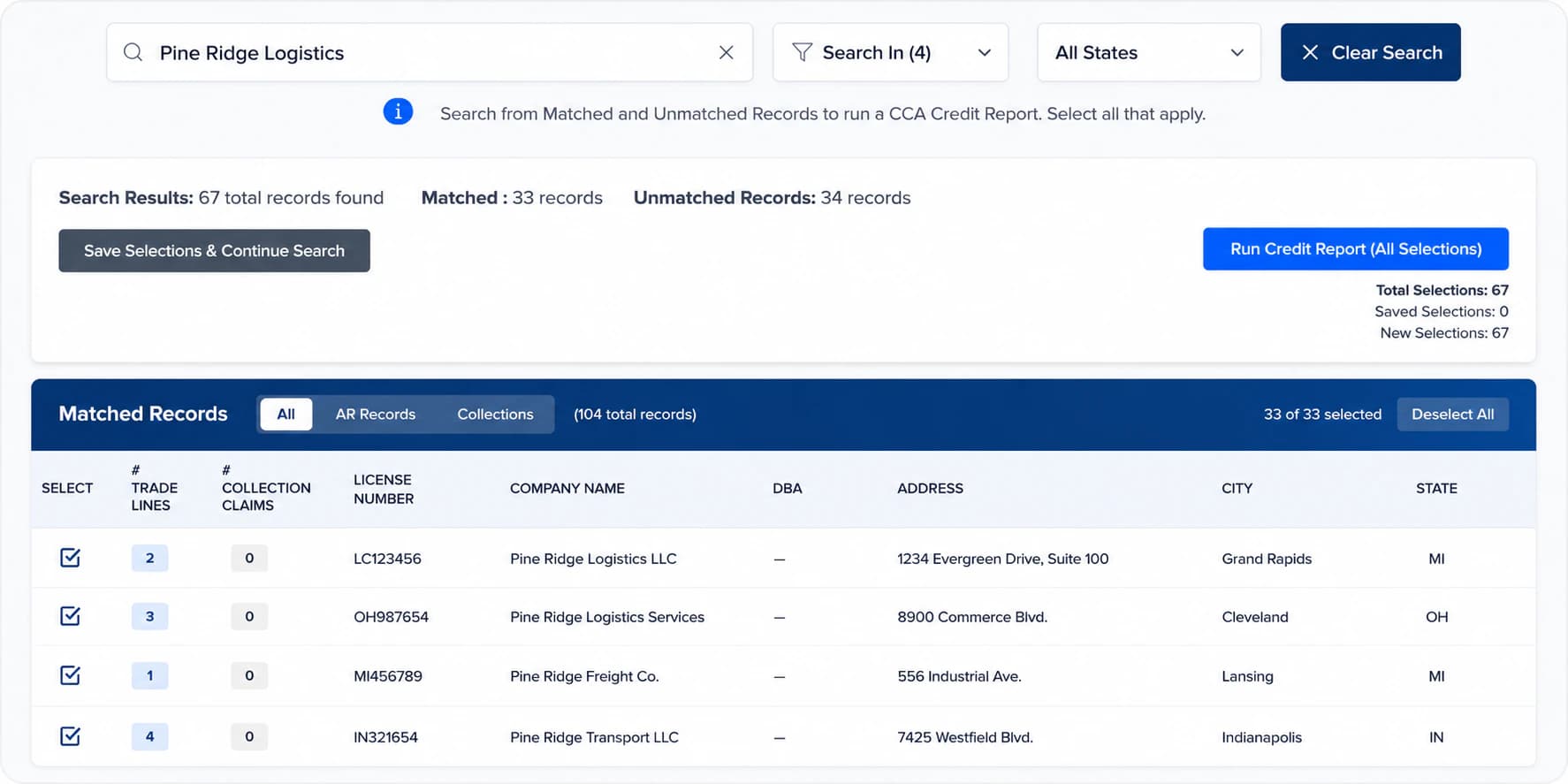The image size is (1568, 784).
Task: Click license number MI456789
Action: (388, 676)
